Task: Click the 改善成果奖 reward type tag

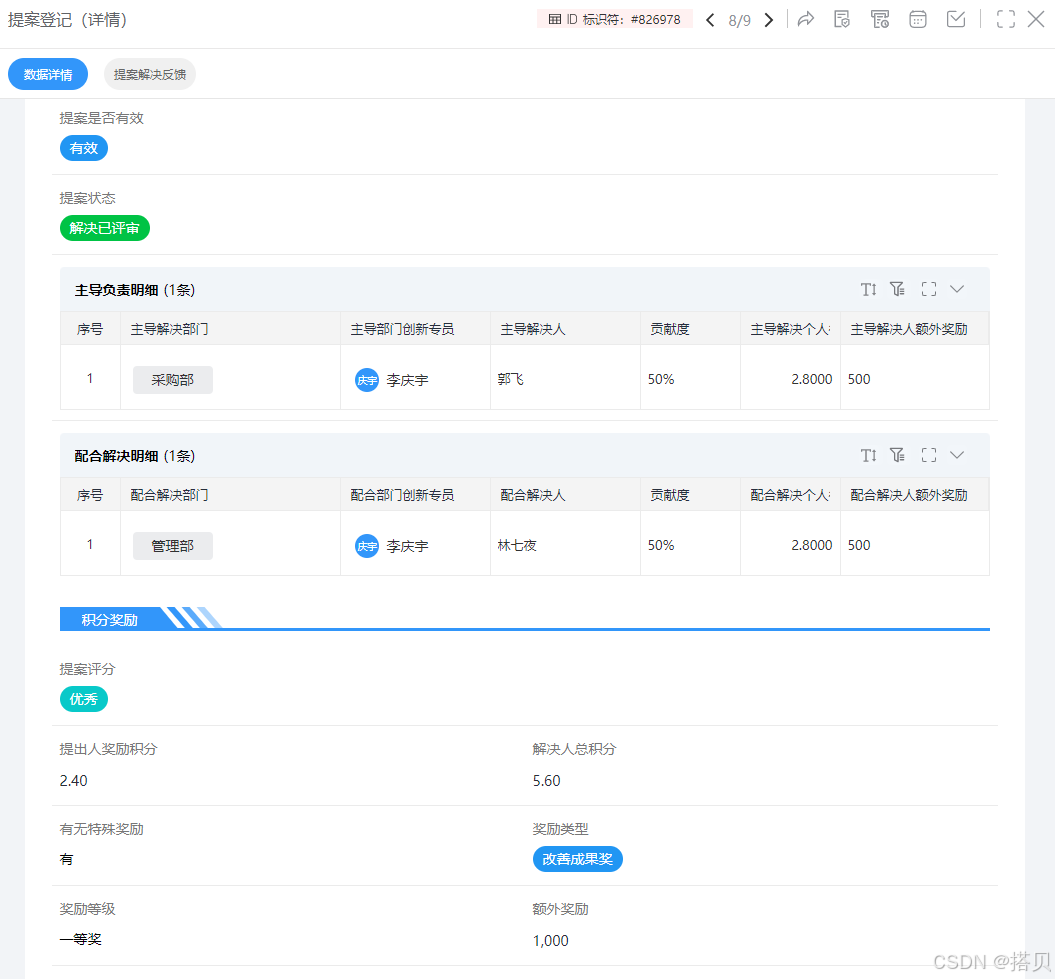Action: tap(577, 859)
